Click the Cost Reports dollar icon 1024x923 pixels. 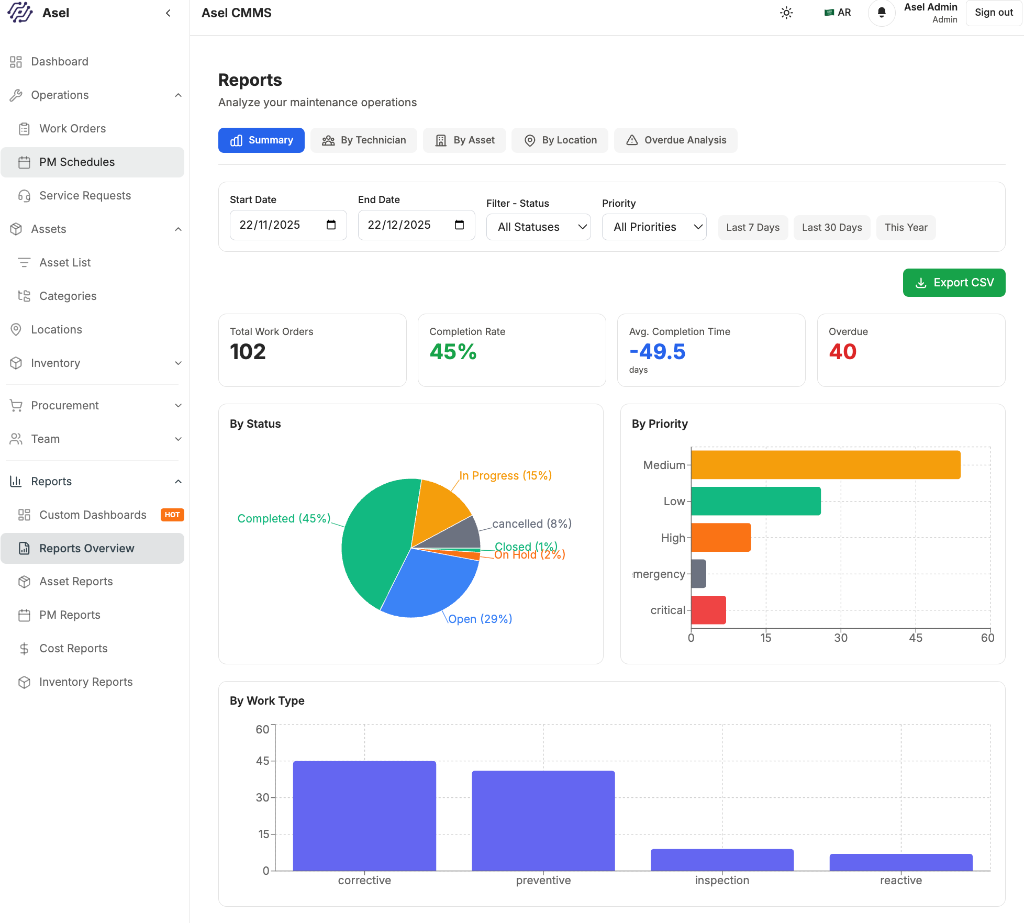point(24,649)
